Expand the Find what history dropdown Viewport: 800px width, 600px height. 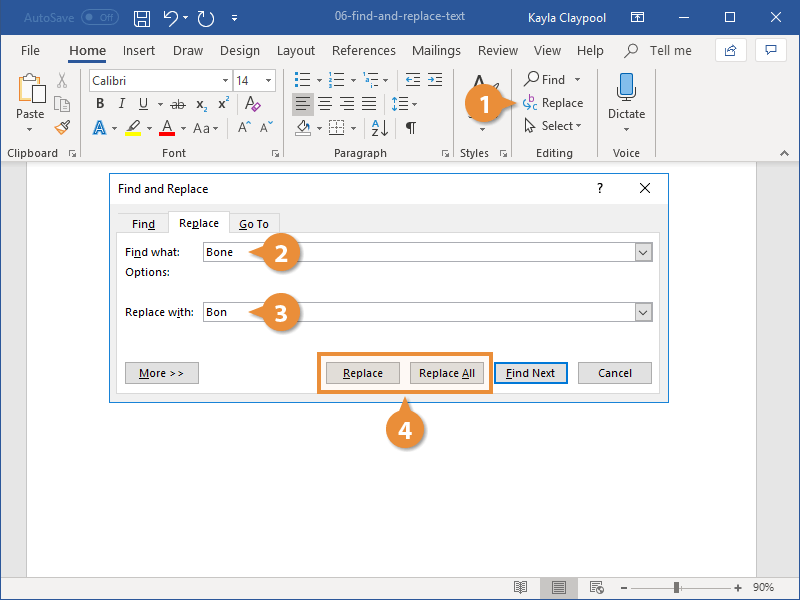(x=643, y=252)
